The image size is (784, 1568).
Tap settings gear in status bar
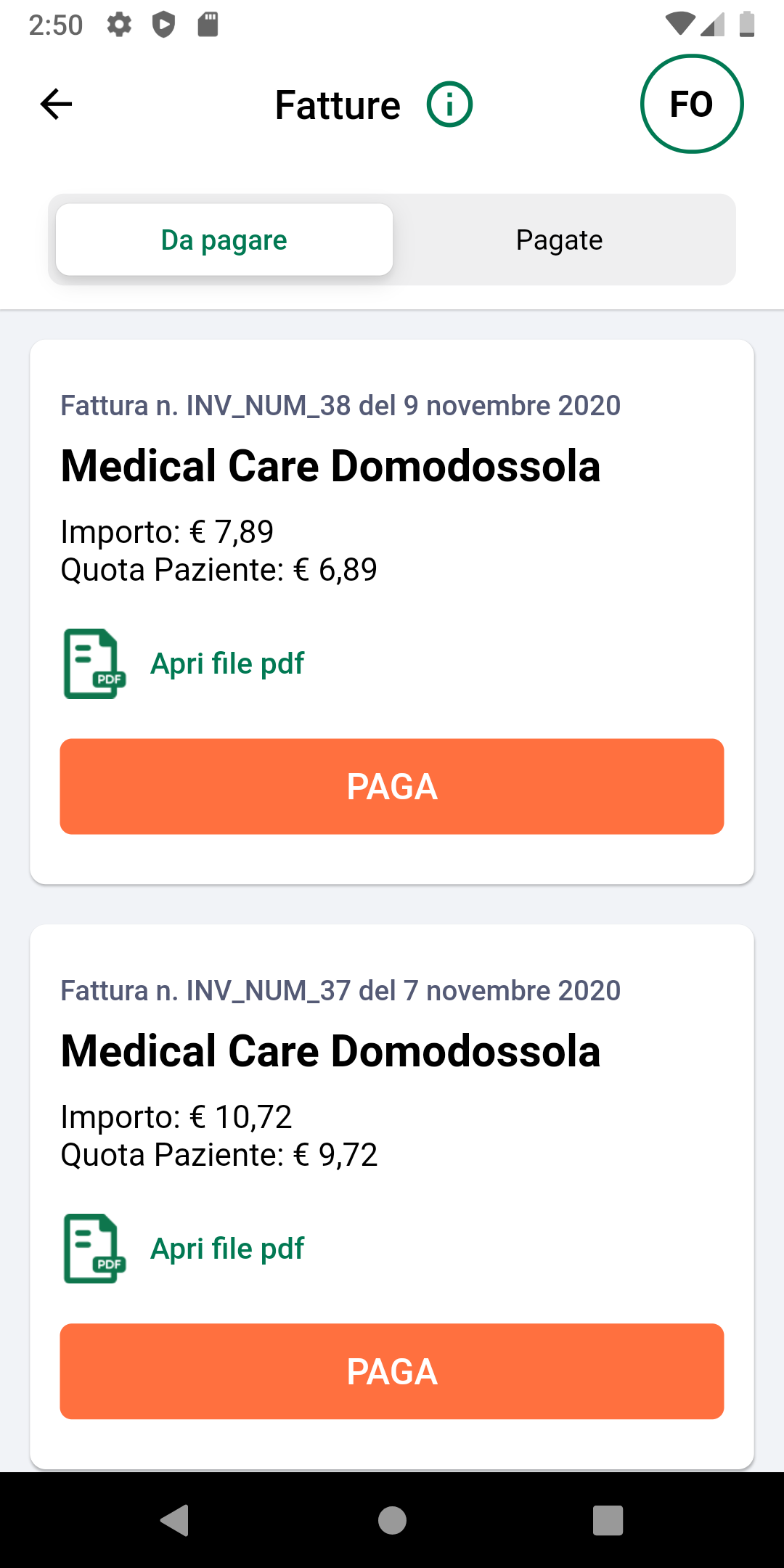pos(119,25)
